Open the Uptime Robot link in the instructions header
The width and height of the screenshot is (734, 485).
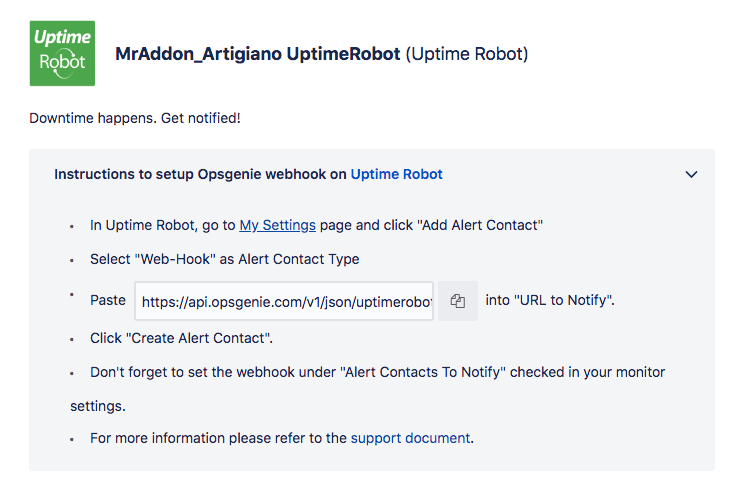pyautogui.click(x=396, y=174)
